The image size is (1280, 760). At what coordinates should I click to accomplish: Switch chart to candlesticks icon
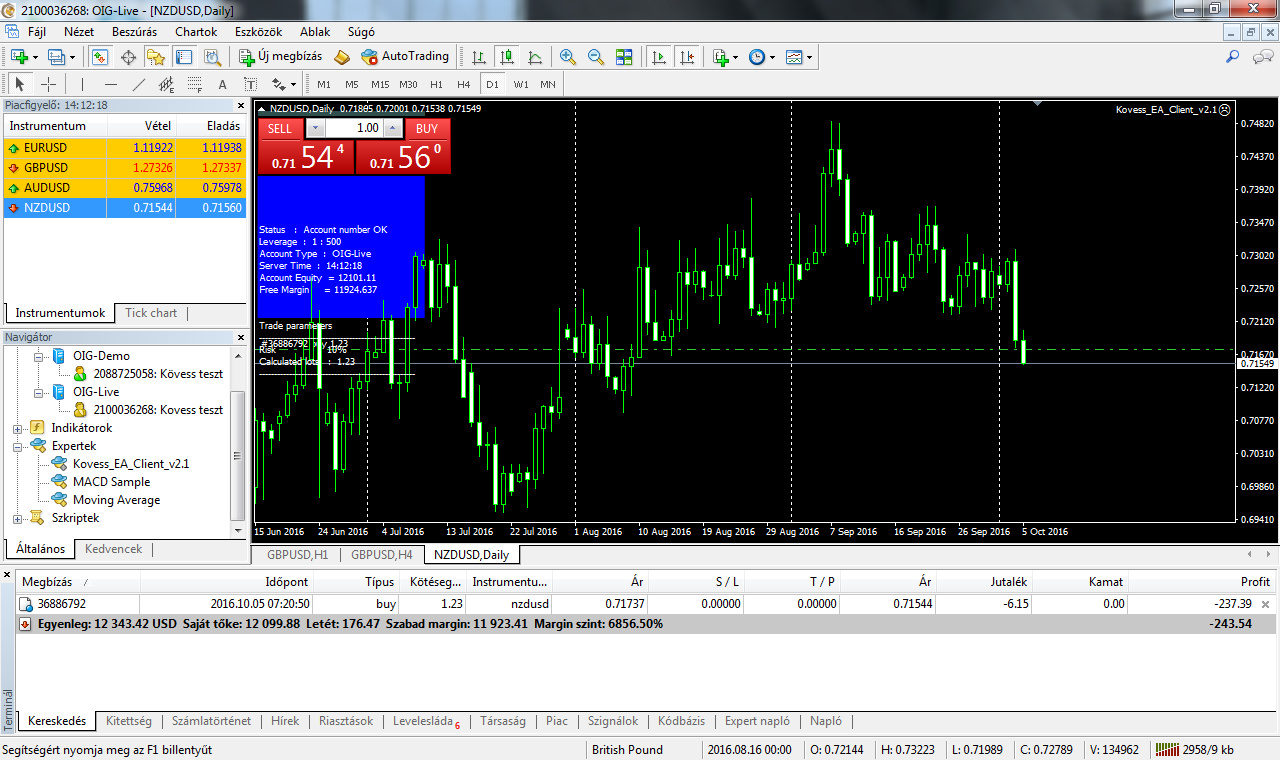click(x=507, y=57)
